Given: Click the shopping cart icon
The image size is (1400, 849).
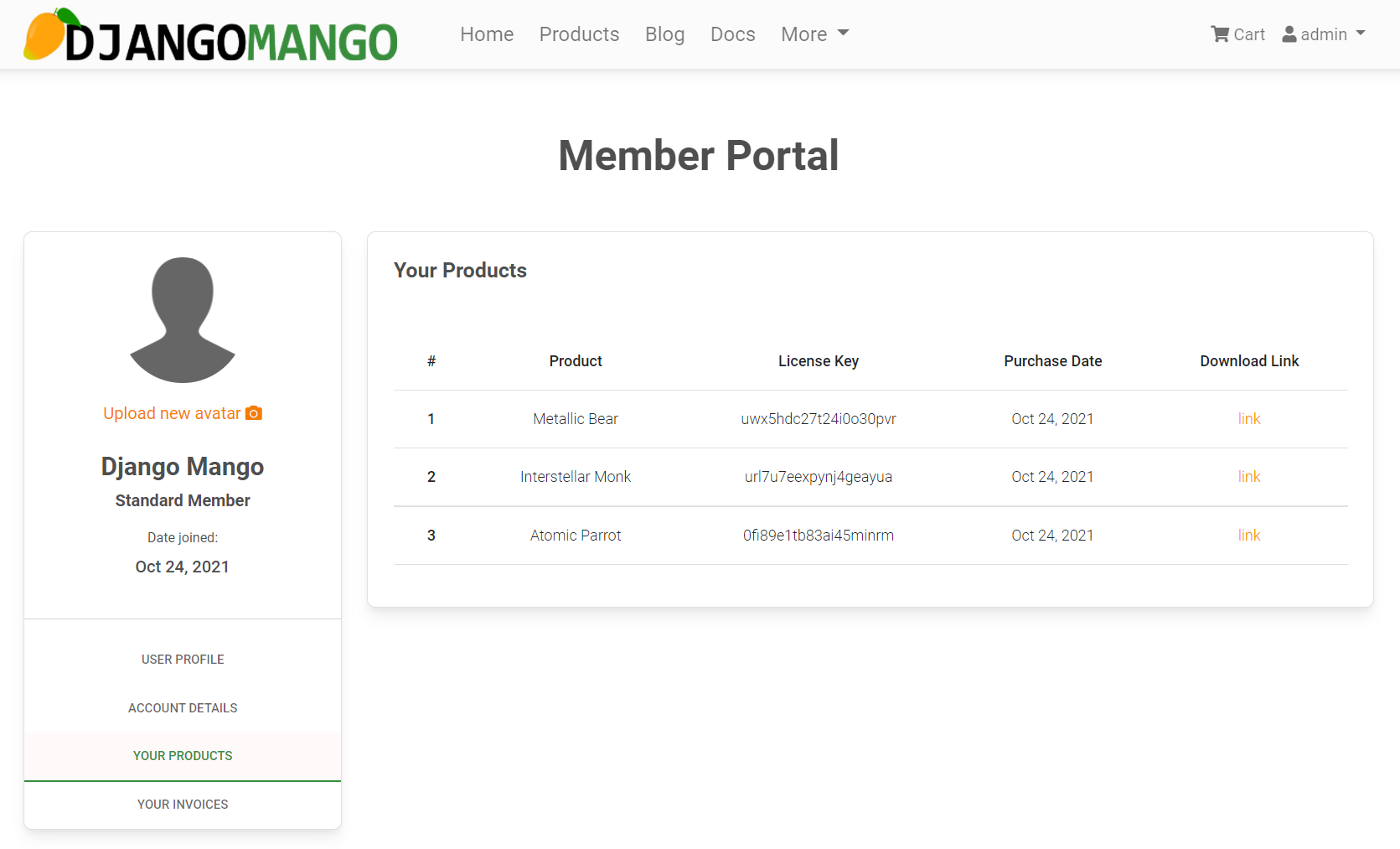Looking at the screenshot, I should tap(1220, 34).
